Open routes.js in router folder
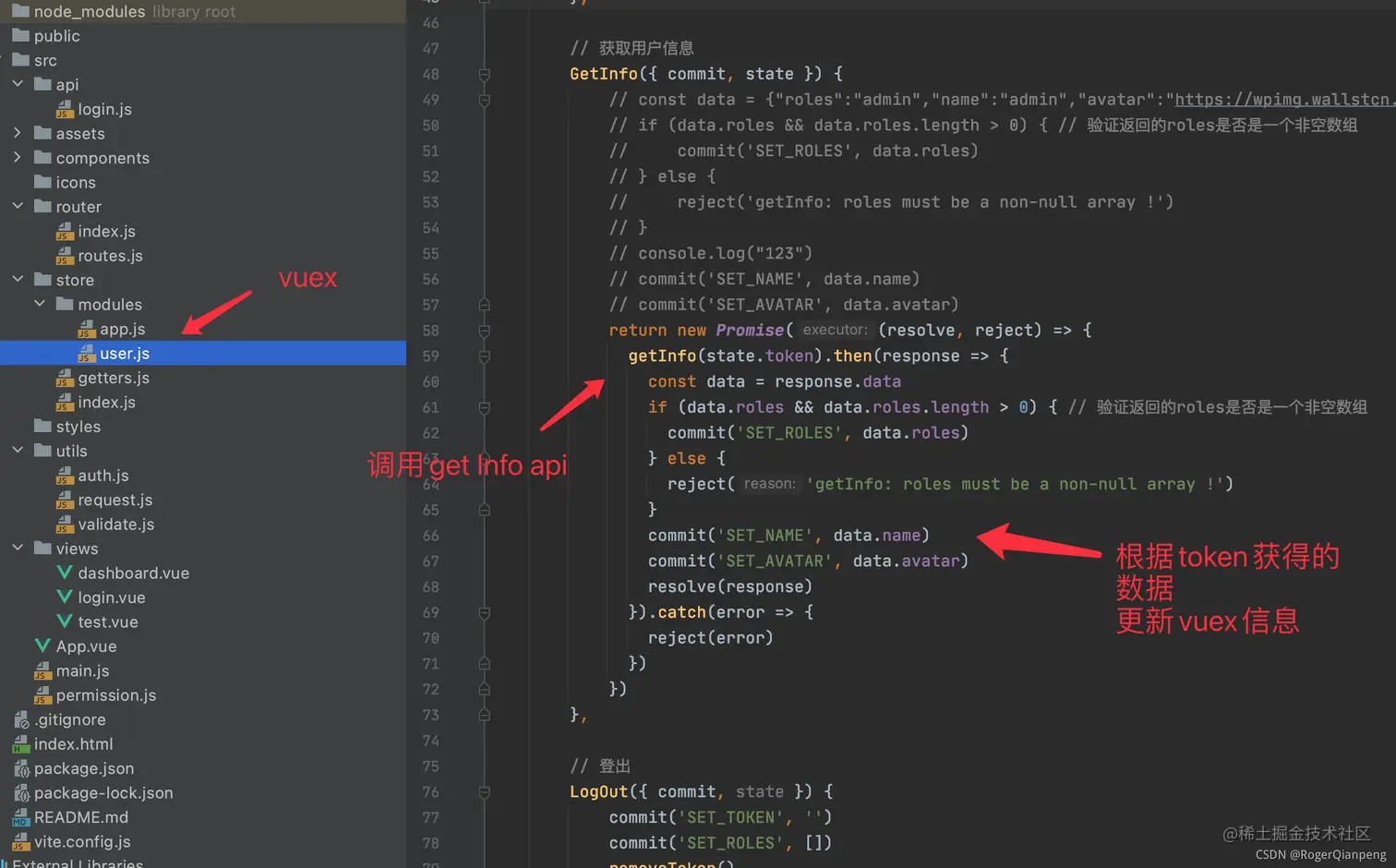This screenshot has height=868, width=1396. [110, 256]
